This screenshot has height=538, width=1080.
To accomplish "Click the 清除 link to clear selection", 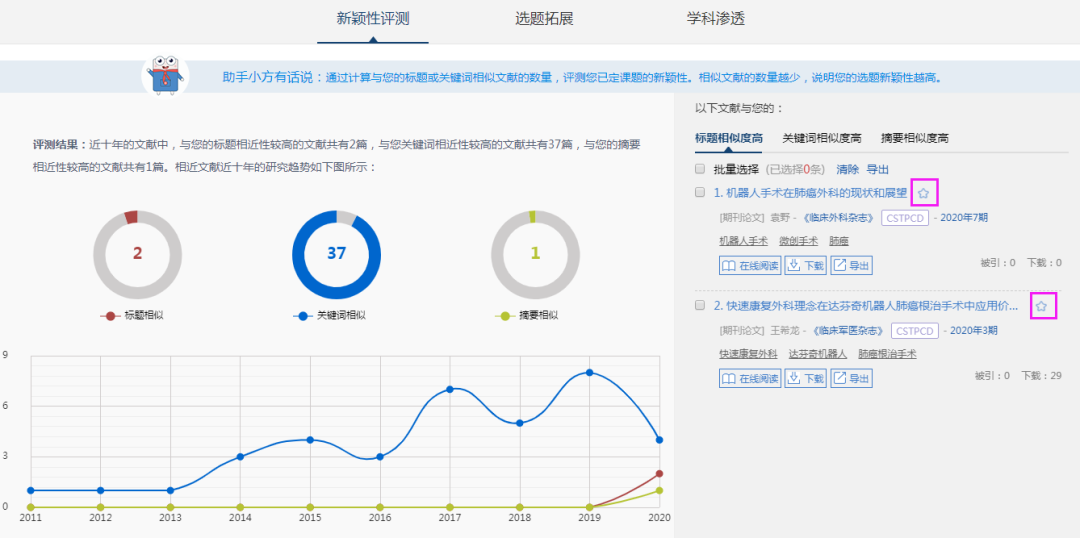I will (x=847, y=169).
